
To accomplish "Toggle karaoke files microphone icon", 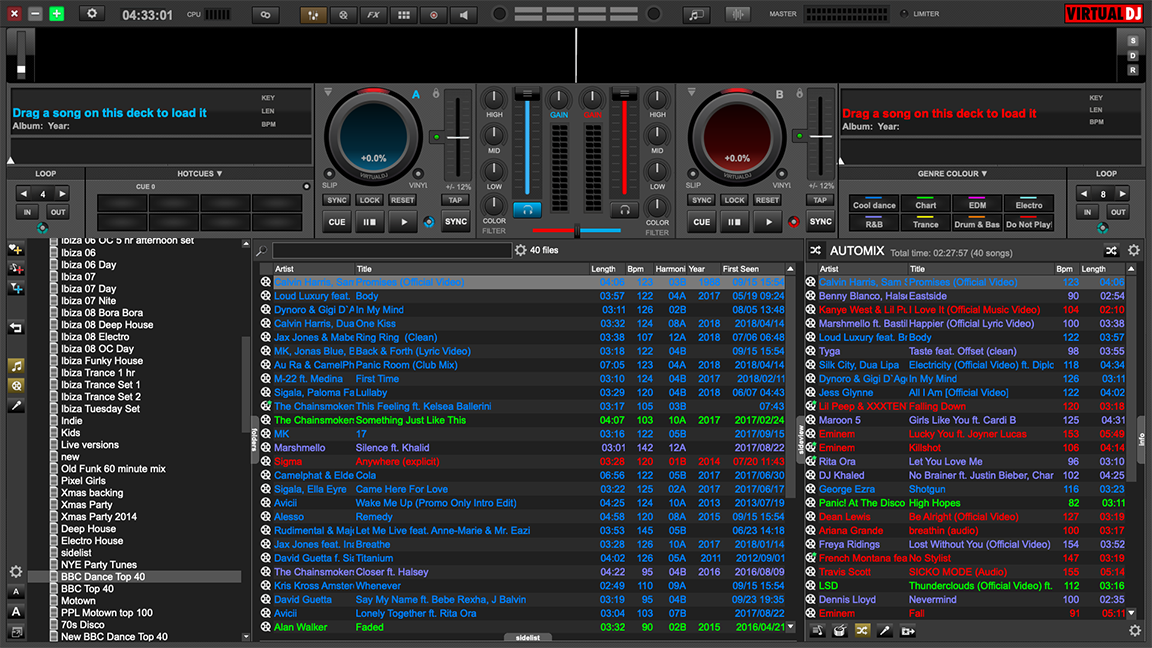I will 15,406.
